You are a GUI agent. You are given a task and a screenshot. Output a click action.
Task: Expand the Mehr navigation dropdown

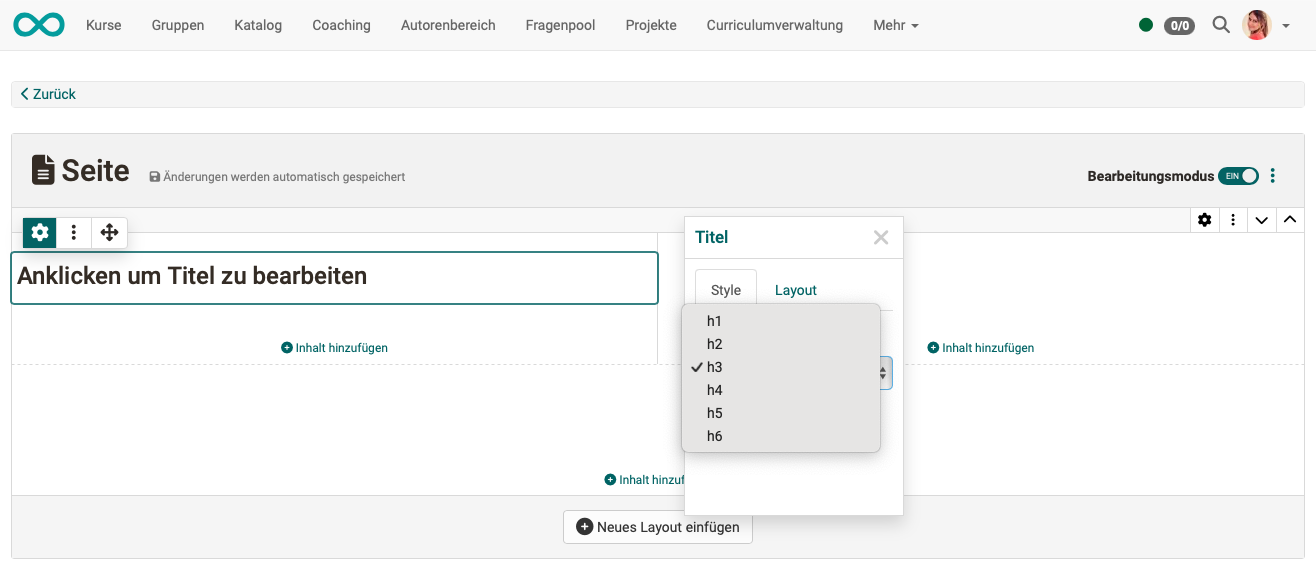(x=895, y=25)
